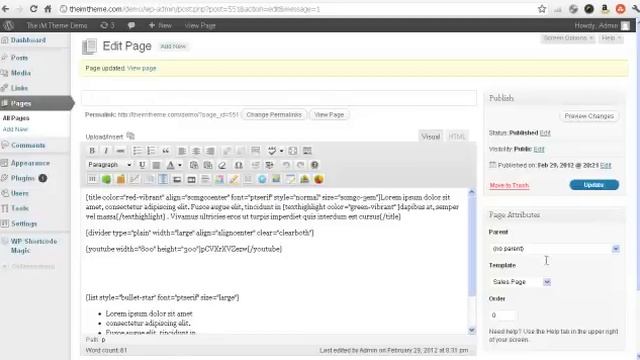Screen dimensions: 640x360
Task: Toggle kitchen sink toolbar rows
Action: coord(307,151)
